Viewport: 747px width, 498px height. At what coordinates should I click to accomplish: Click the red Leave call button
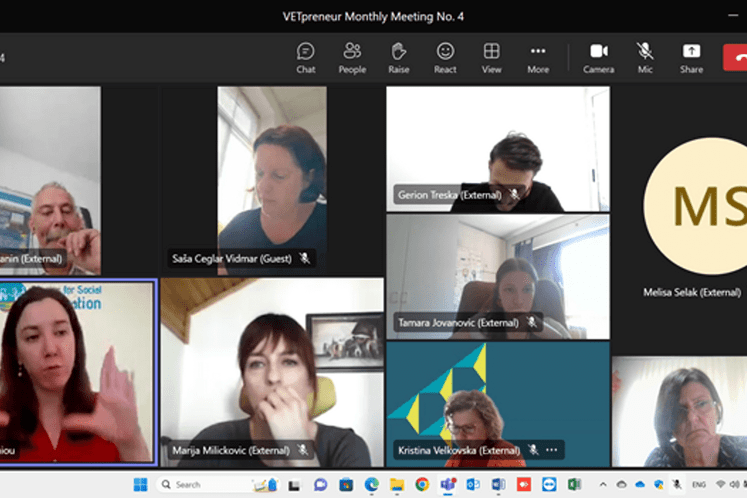[735, 57]
